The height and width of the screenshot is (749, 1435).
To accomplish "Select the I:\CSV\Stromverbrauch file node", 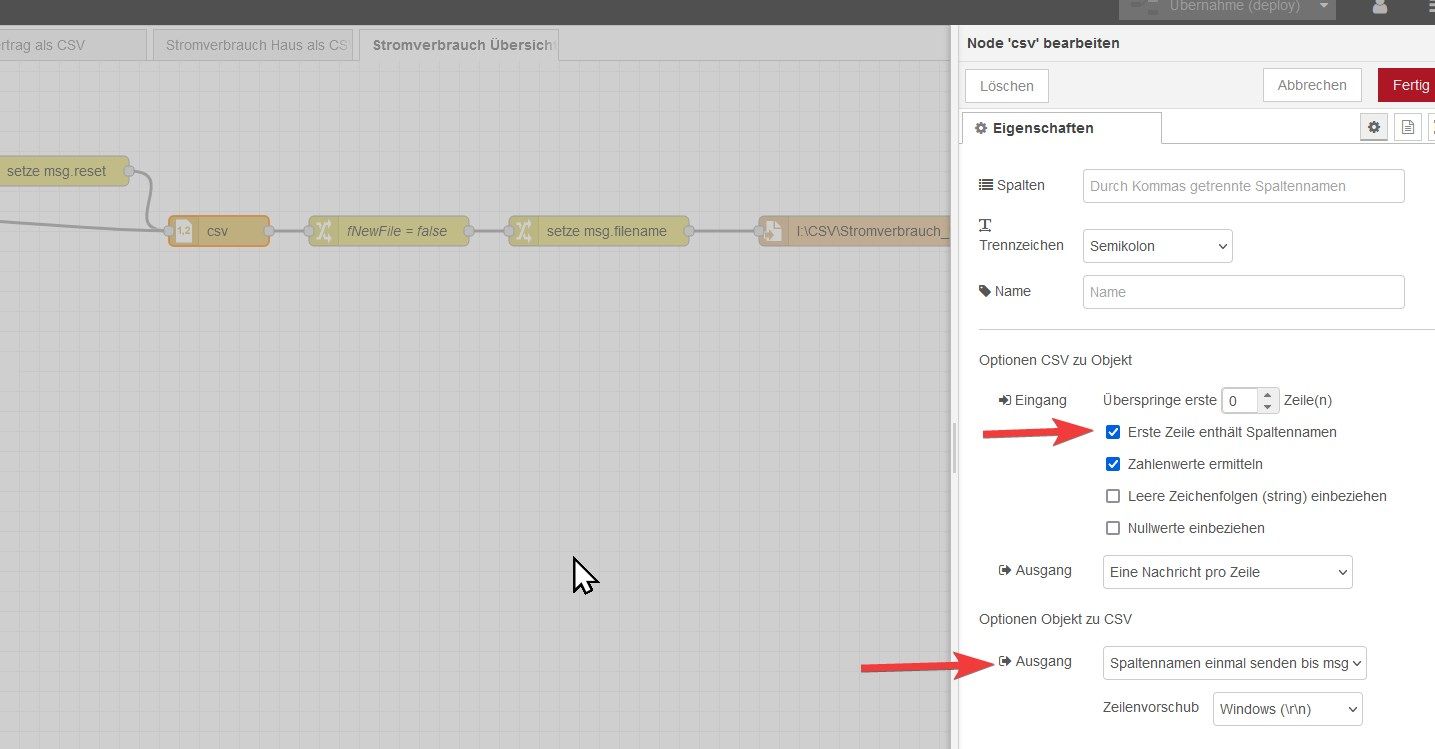I will 854,231.
